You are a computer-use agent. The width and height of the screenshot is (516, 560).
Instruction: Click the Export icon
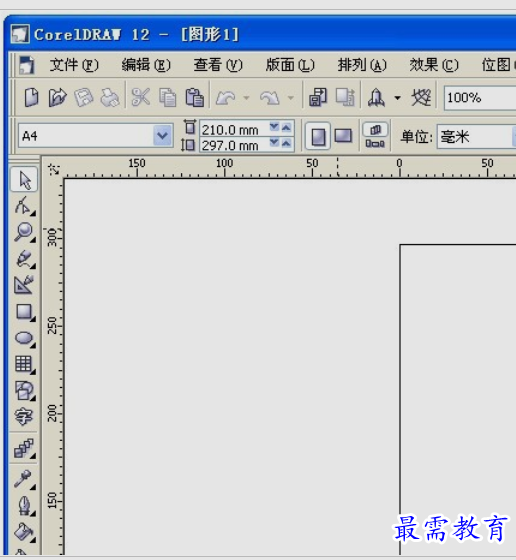pos(345,97)
